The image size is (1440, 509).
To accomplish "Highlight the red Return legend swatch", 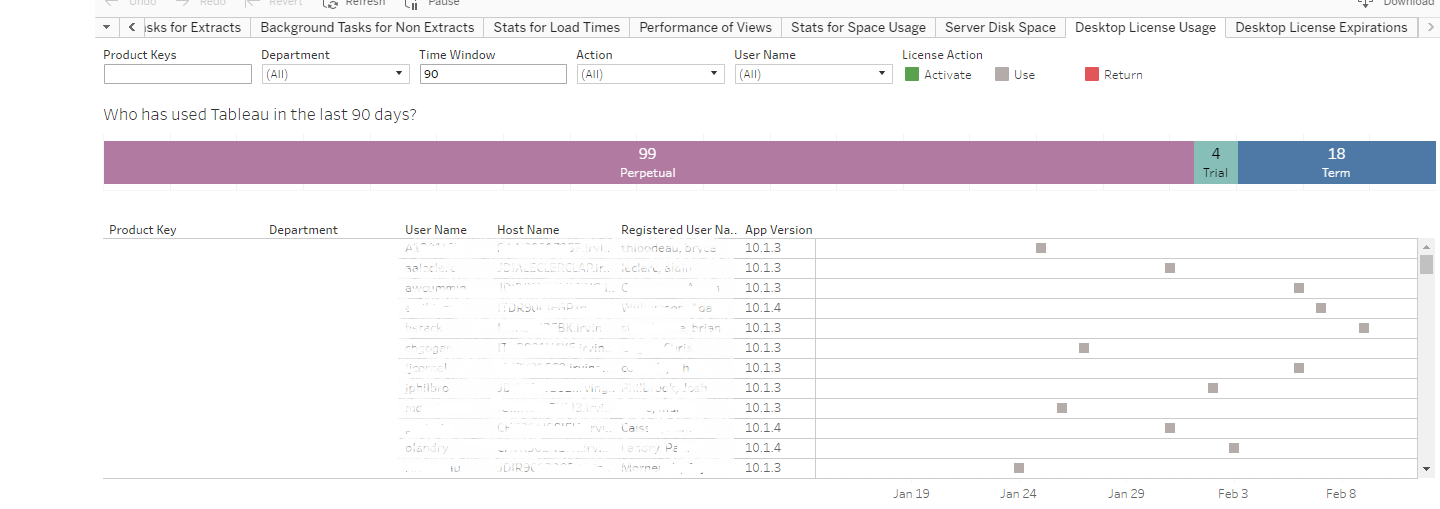I will 1092,74.
